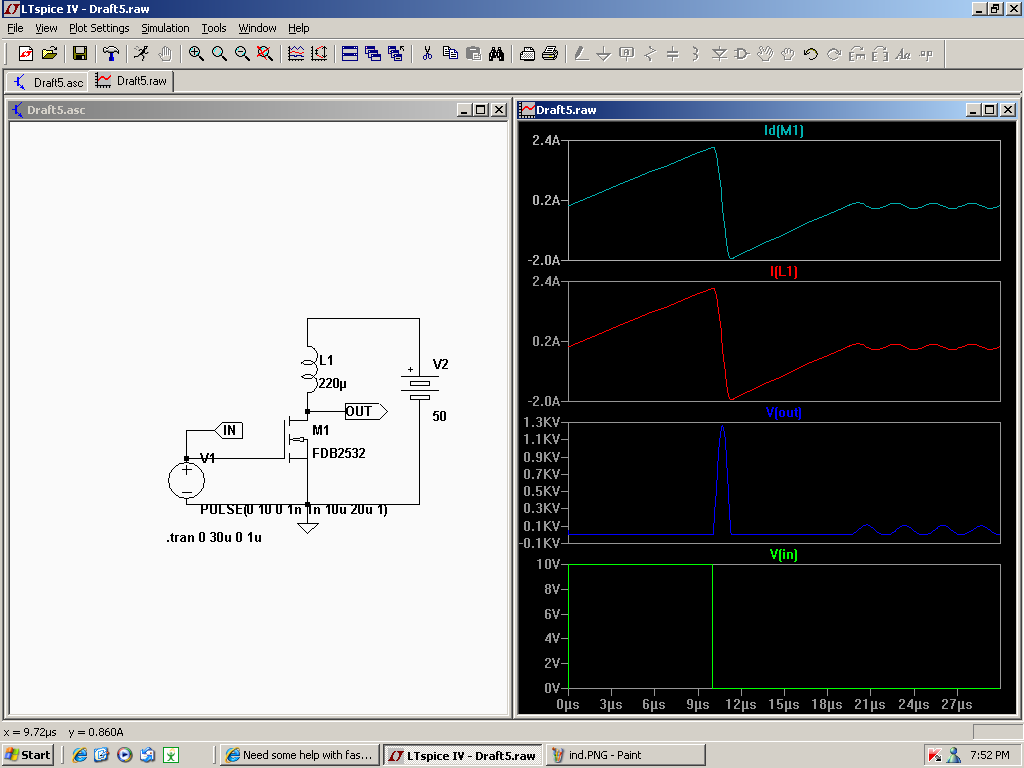1024x768 pixels.
Task: Click the Print Setup icon
Action: click(527, 54)
